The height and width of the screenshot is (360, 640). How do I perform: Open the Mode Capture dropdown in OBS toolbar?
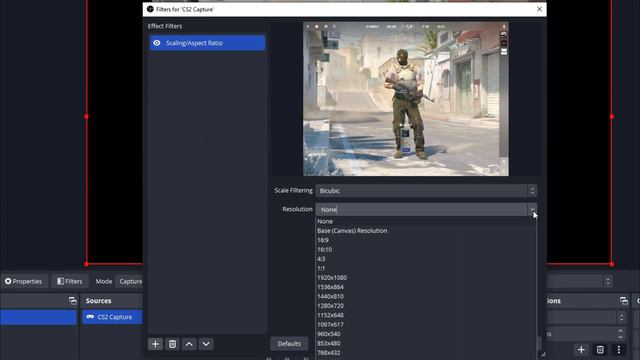tap(130, 281)
